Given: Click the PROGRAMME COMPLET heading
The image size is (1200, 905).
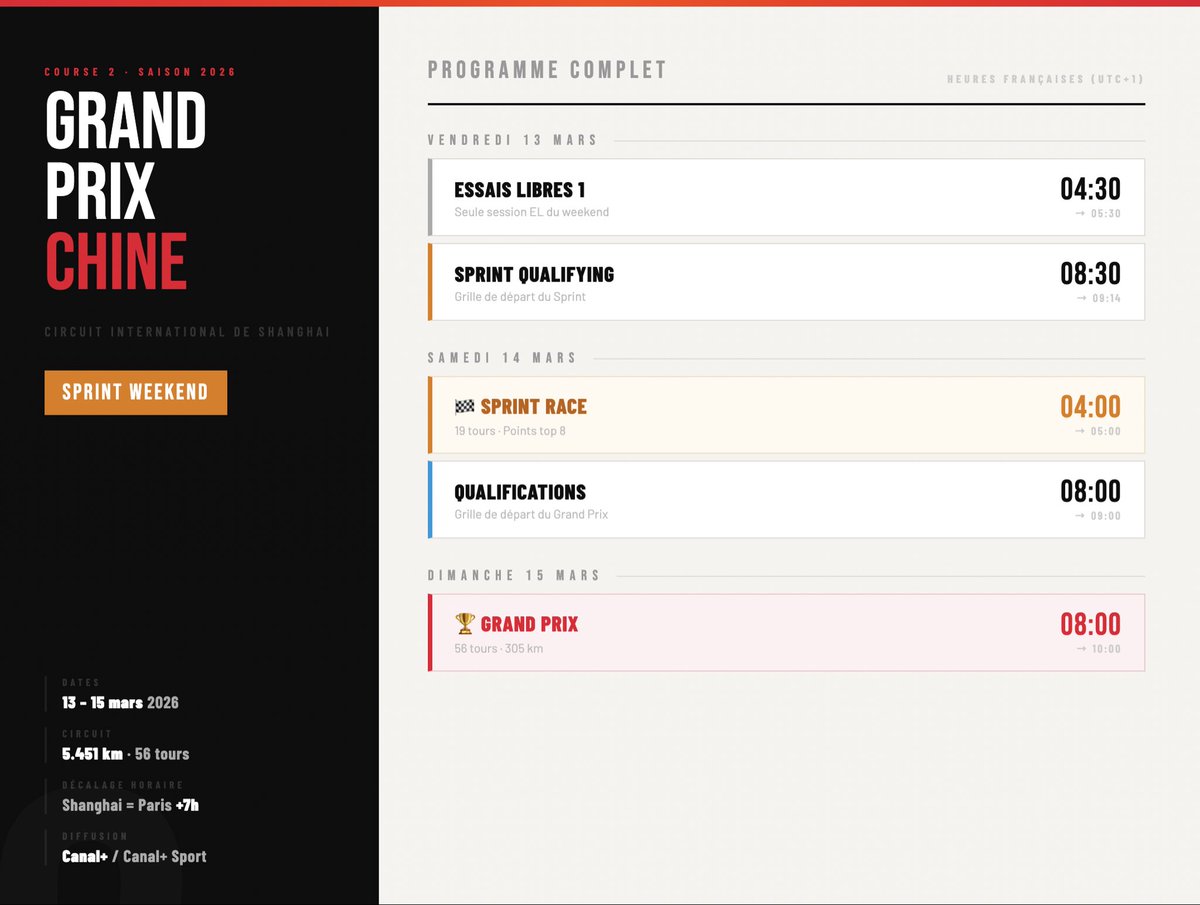Looking at the screenshot, I should 547,70.
